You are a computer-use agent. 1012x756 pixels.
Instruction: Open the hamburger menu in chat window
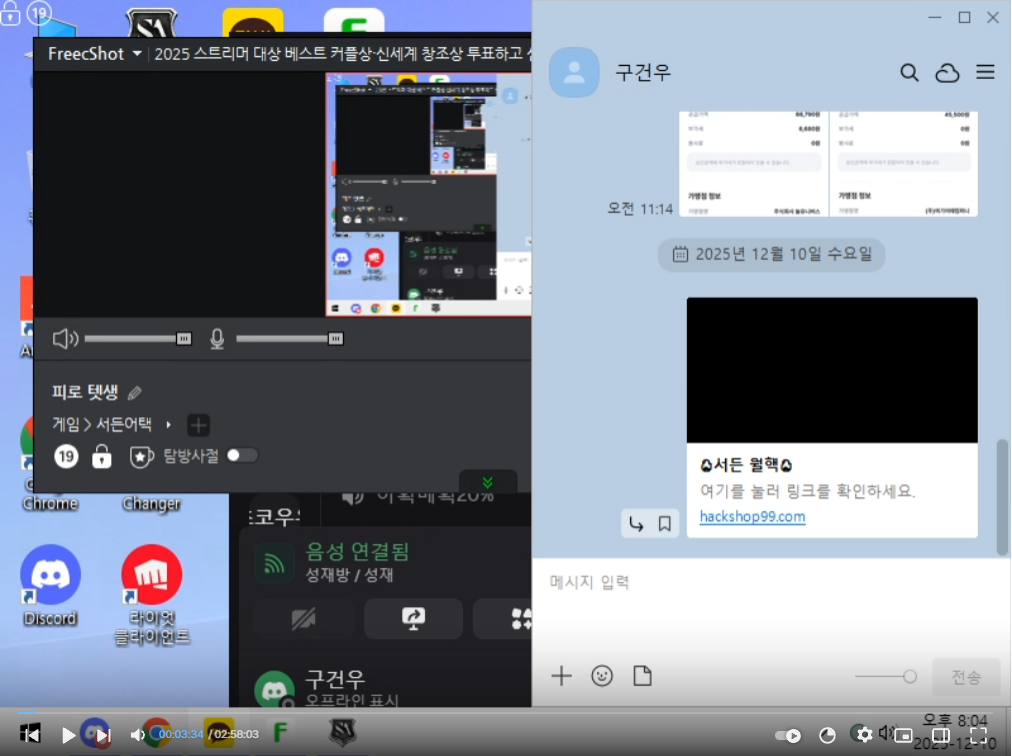[x=985, y=72]
